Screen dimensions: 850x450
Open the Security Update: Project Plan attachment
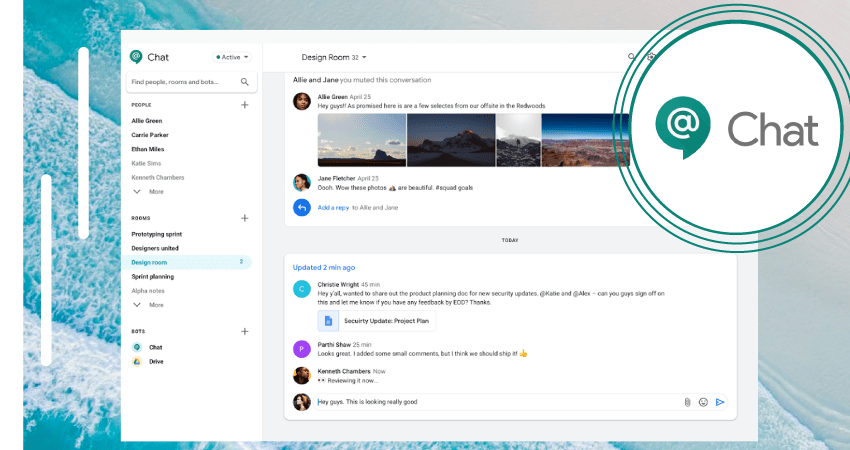[363, 321]
